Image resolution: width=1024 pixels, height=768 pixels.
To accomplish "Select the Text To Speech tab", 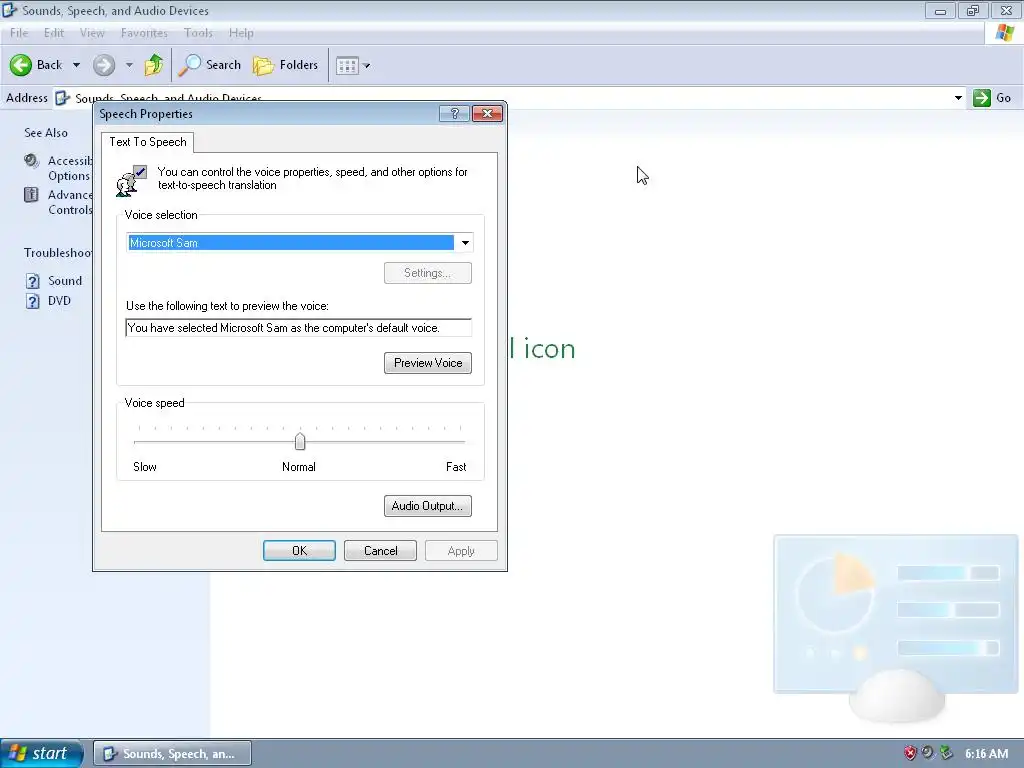I will click(x=148, y=142).
